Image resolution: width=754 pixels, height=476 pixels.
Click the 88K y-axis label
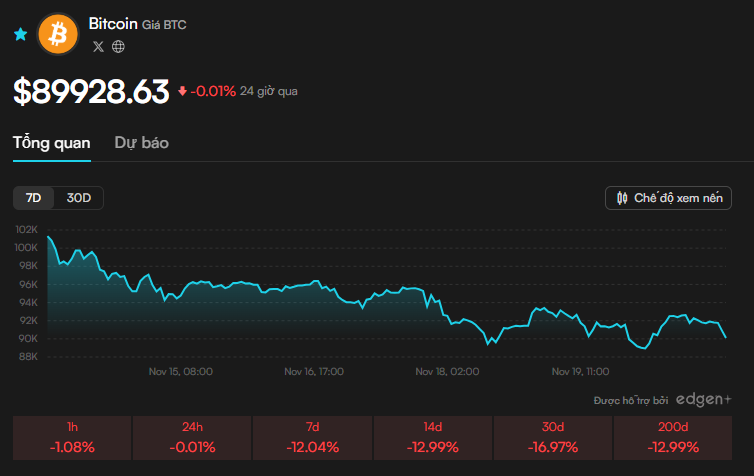(28, 357)
